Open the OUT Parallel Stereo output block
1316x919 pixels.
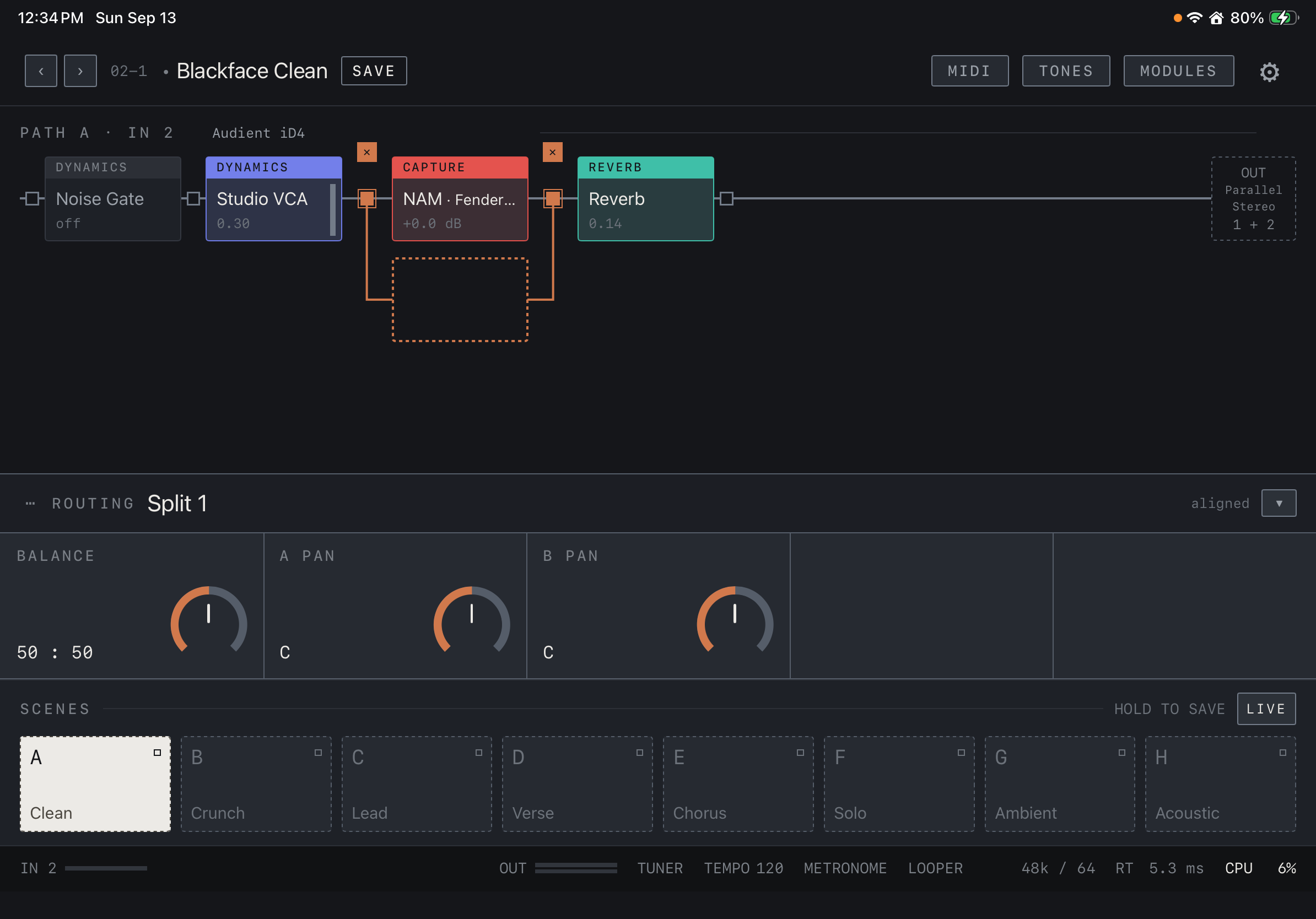coord(1254,199)
